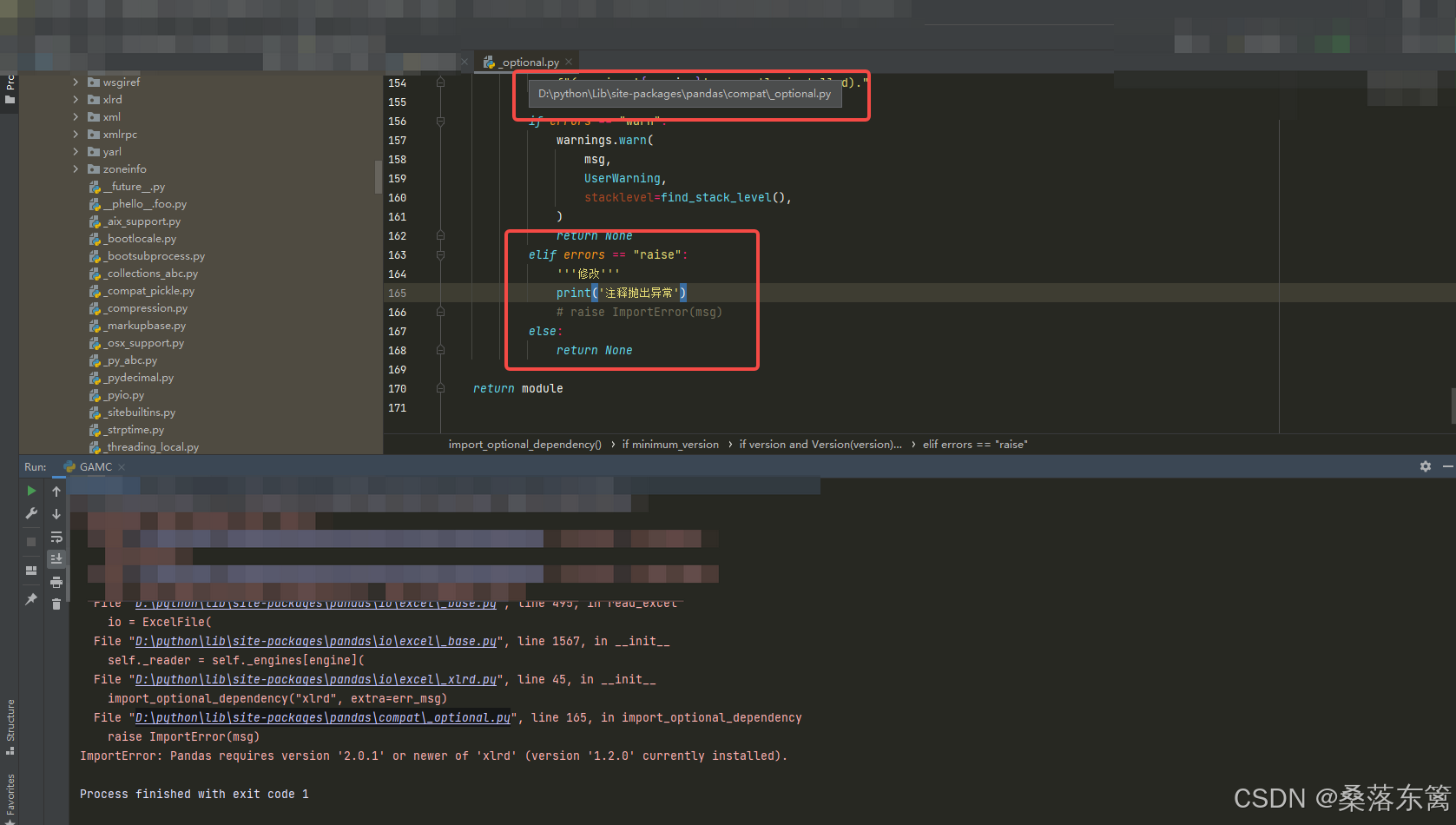Navigate down the stack trace
The height and width of the screenshot is (825, 1456).
coord(56,514)
